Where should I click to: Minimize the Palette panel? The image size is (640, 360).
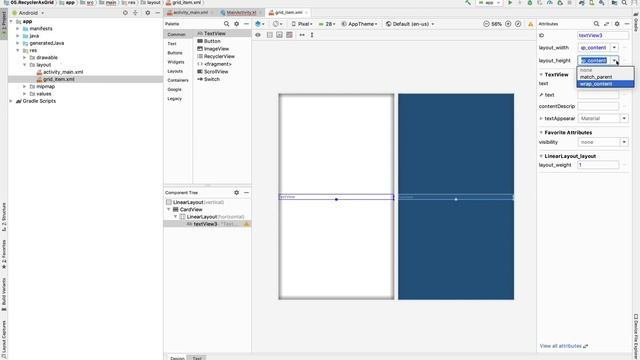[x=246, y=24]
